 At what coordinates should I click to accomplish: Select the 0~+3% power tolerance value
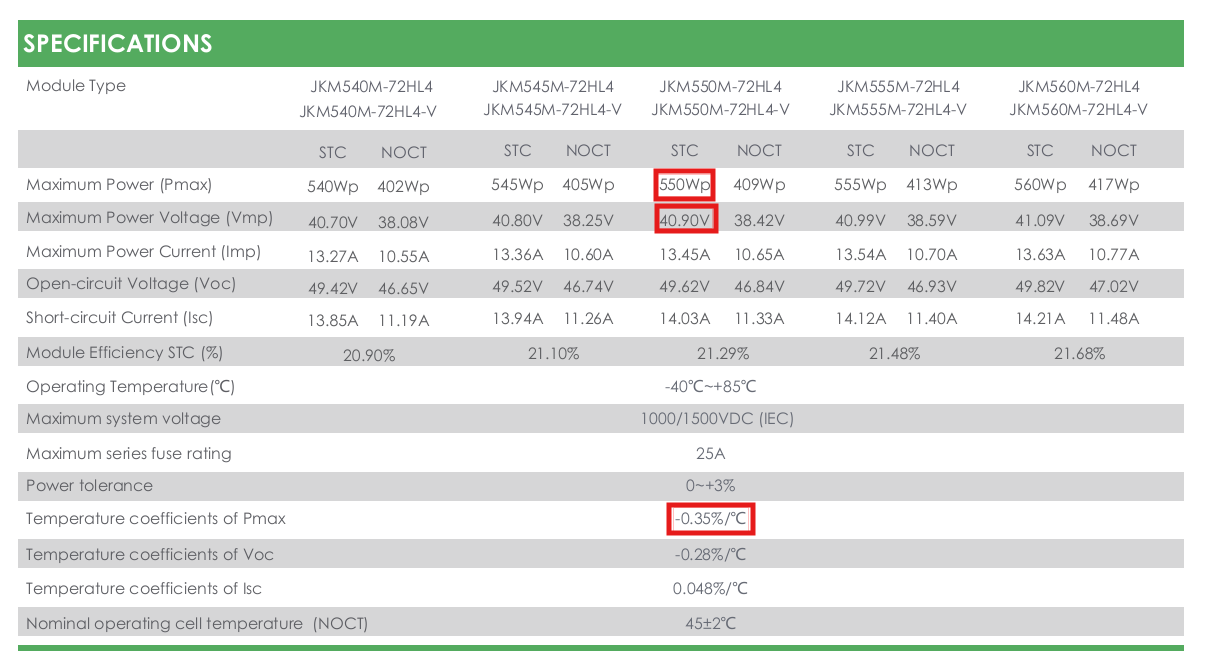710,486
